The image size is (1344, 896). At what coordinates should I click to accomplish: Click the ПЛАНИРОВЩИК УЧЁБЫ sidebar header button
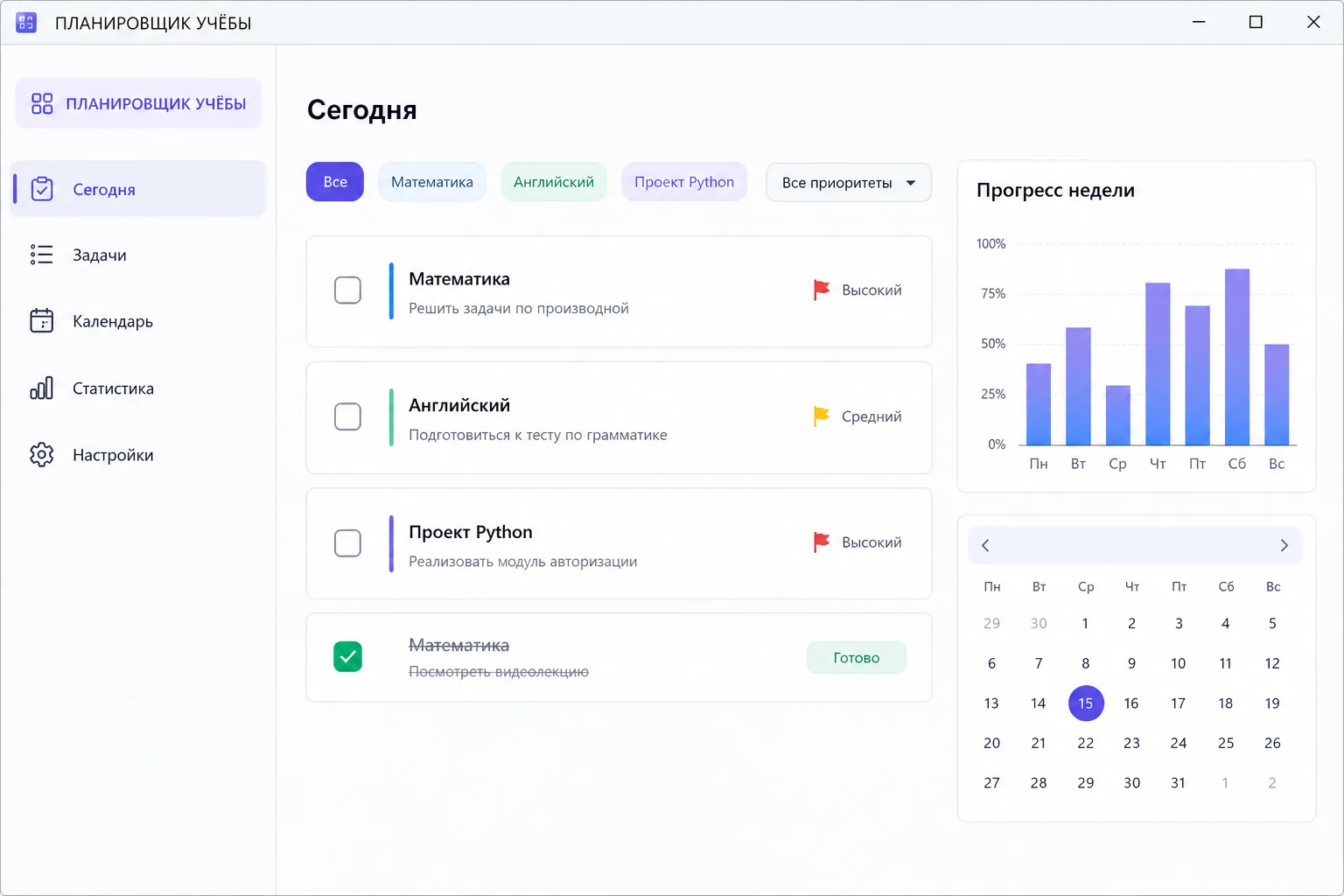click(138, 103)
